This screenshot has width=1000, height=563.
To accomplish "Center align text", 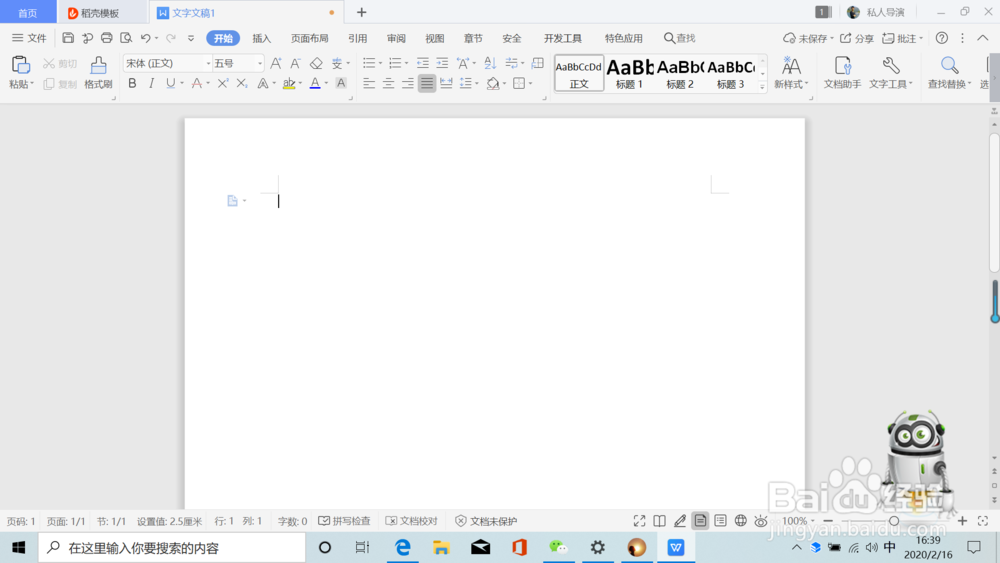I will pyautogui.click(x=388, y=83).
